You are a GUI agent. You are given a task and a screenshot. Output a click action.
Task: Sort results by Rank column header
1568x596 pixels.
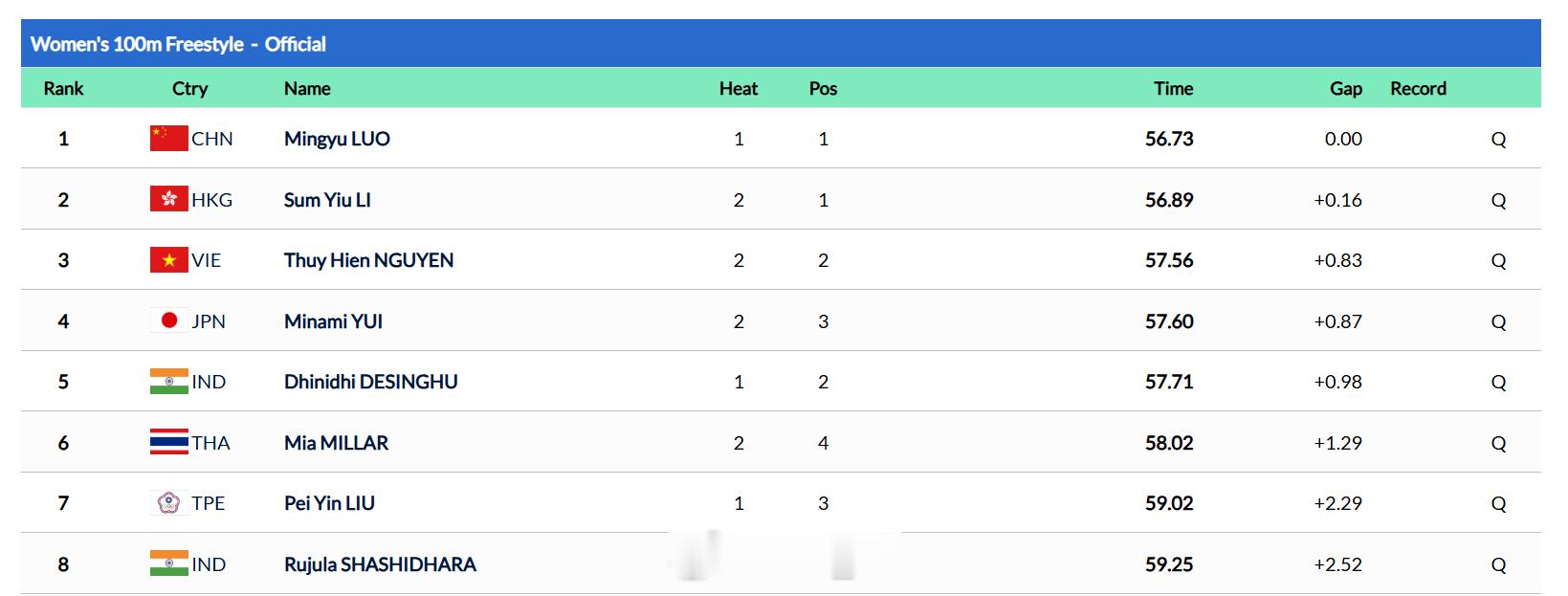[x=63, y=88]
